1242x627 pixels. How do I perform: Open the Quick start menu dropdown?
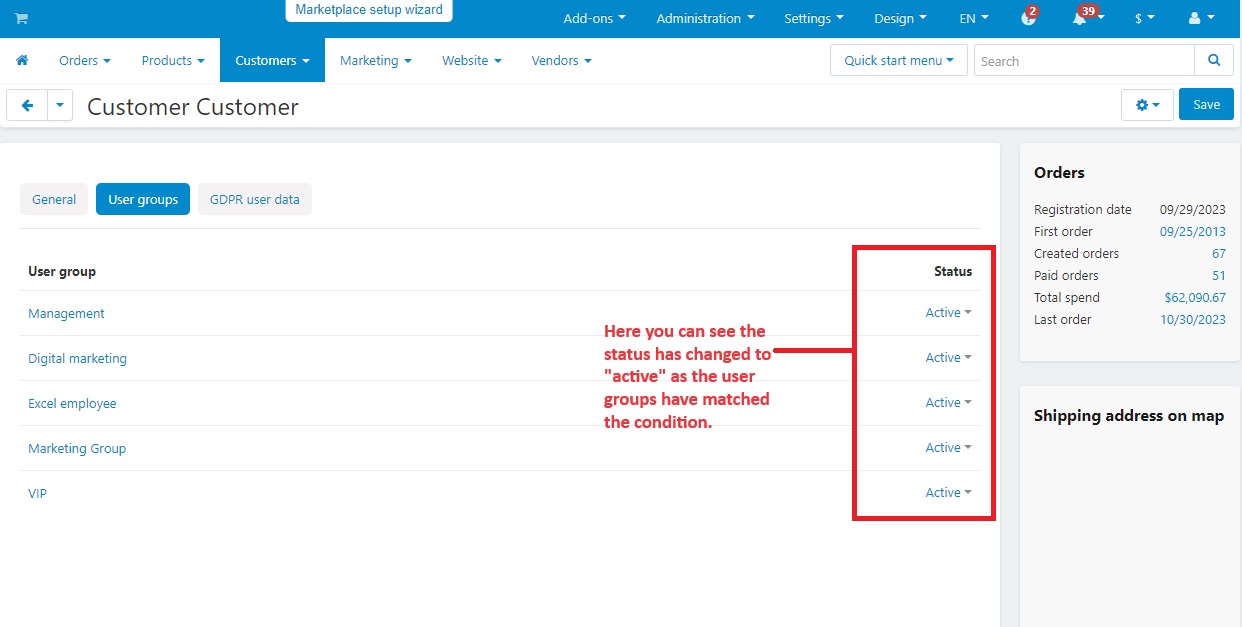[x=898, y=61]
